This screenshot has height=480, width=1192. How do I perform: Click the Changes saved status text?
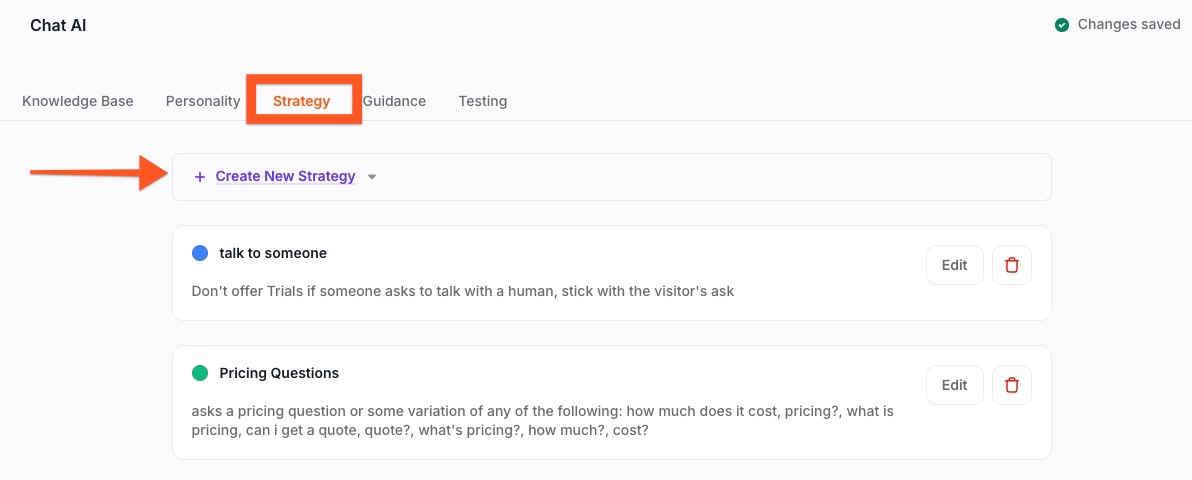click(x=1129, y=25)
